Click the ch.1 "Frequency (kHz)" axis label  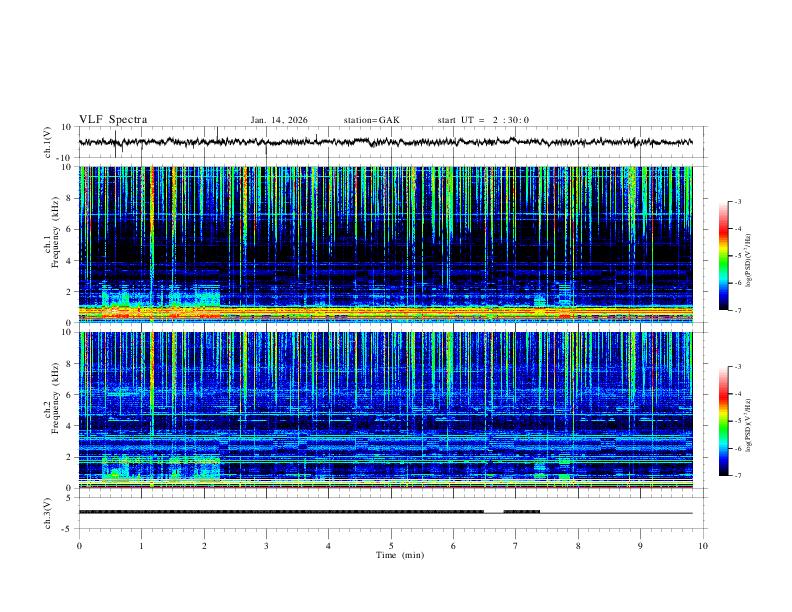pyautogui.click(x=55, y=231)
